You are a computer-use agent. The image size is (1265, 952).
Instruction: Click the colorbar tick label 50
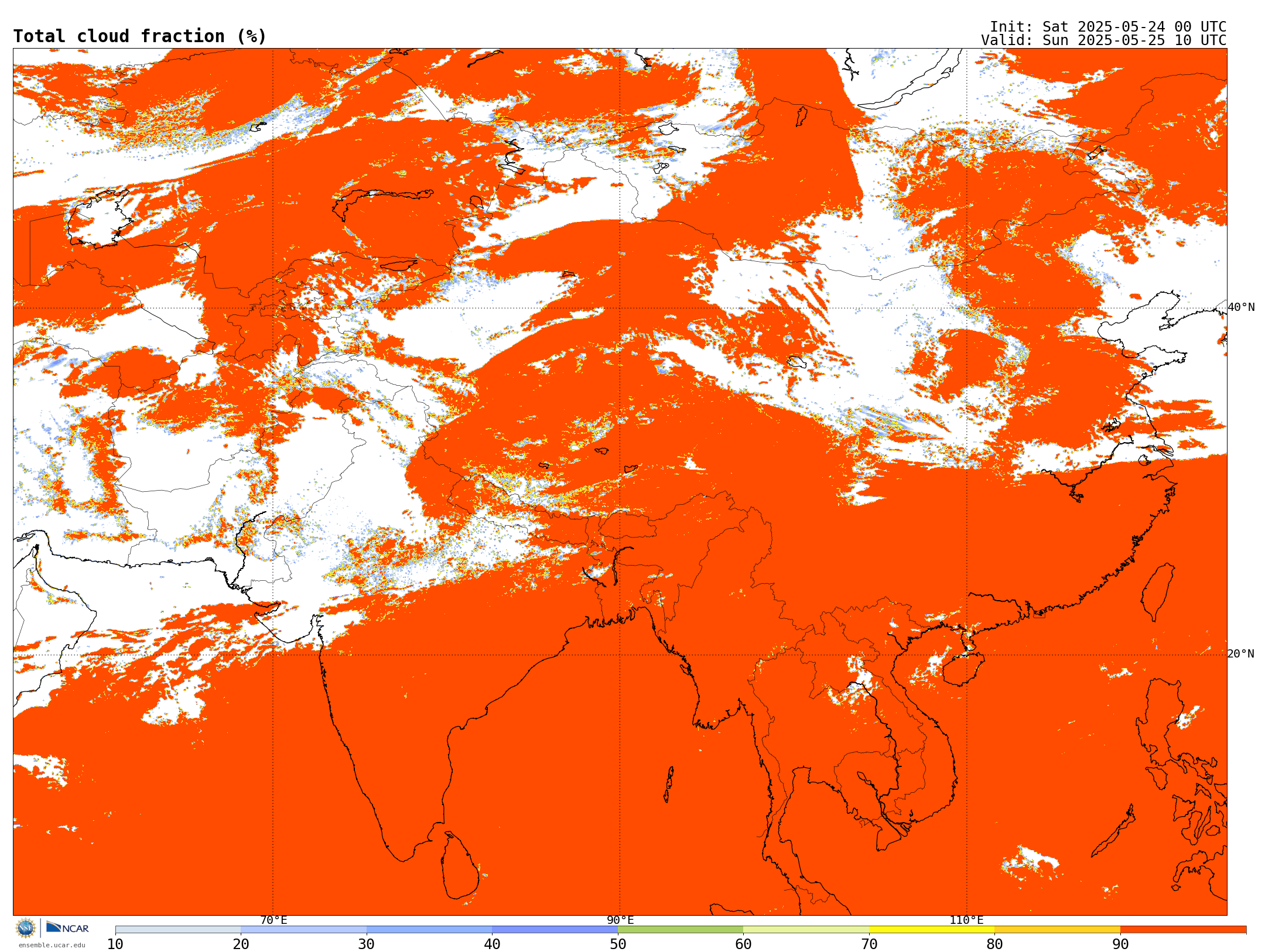618,944
